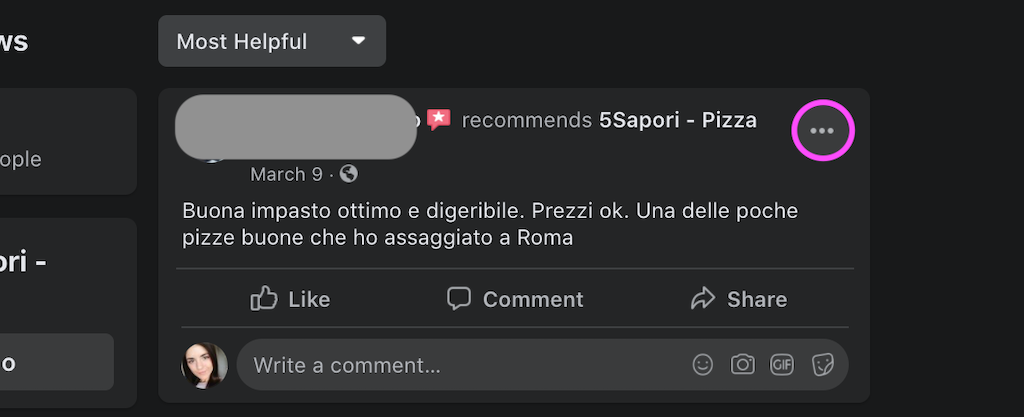Click the globe public audience icon
This screenshot has height=417, width=1024.
tap(349, 174)
